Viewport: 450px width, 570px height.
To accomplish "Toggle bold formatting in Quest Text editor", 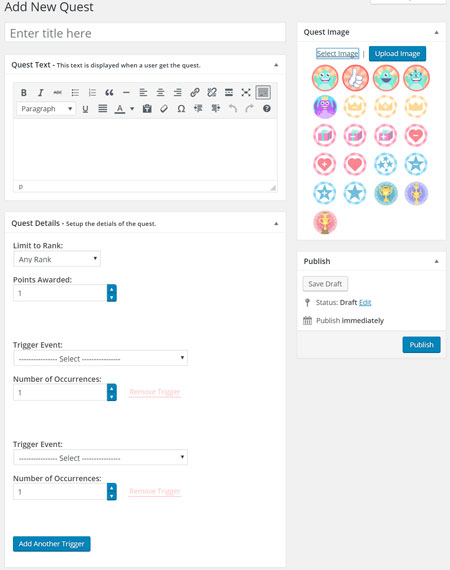I will (24, 93).
